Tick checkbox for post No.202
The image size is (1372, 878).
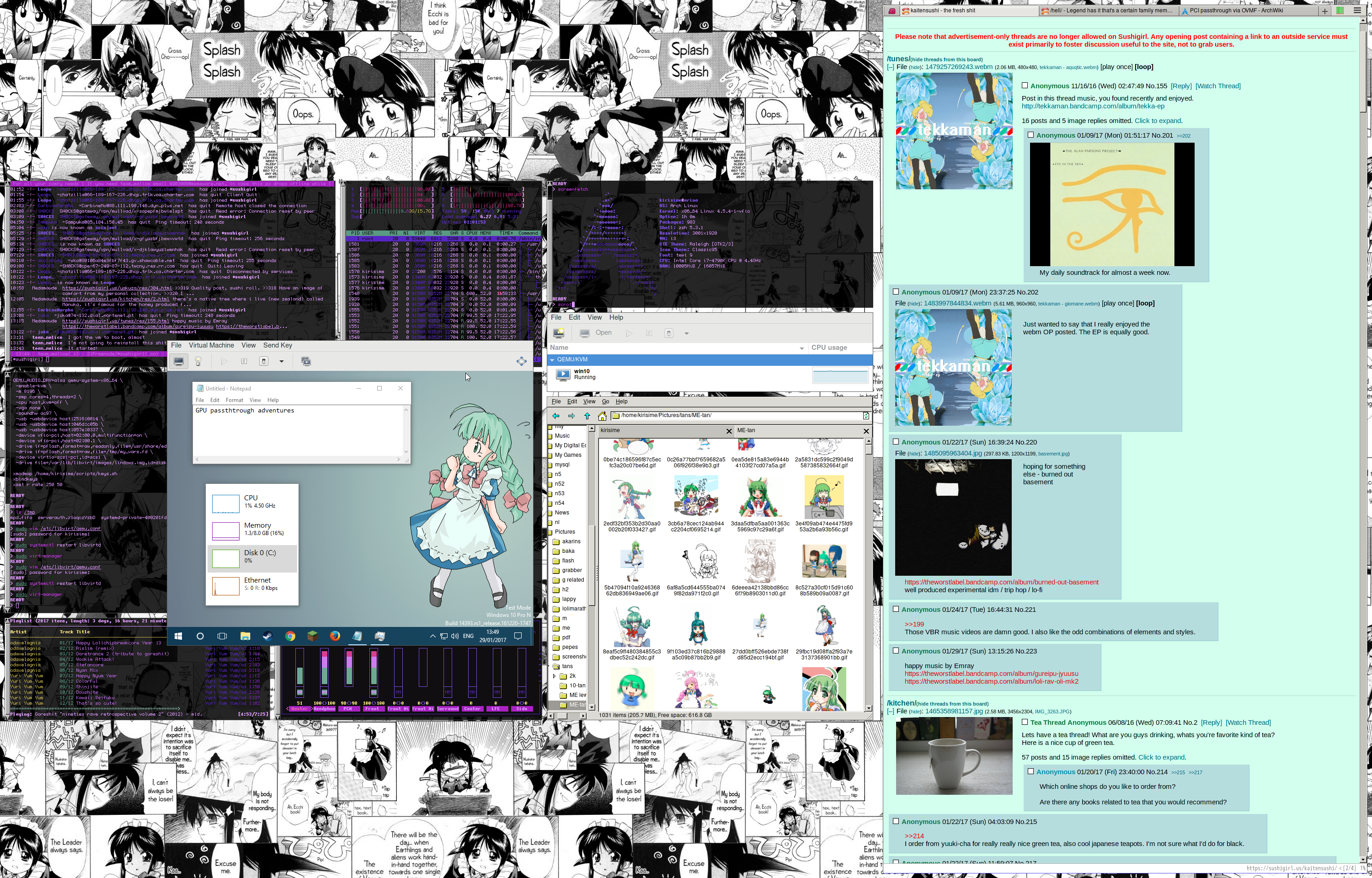pos(896,292)
